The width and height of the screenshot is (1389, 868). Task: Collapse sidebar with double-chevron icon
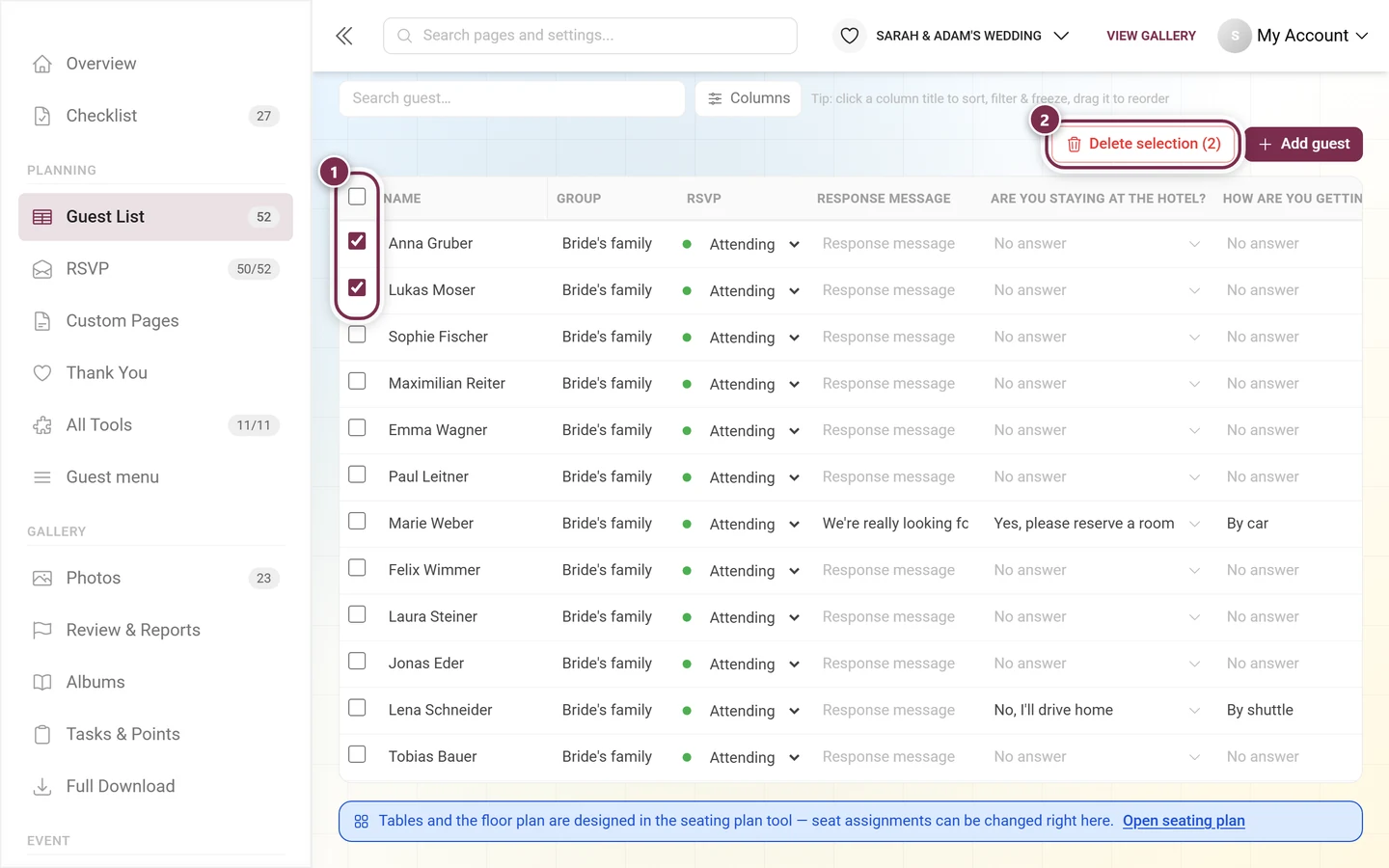[x=344, y=36]
